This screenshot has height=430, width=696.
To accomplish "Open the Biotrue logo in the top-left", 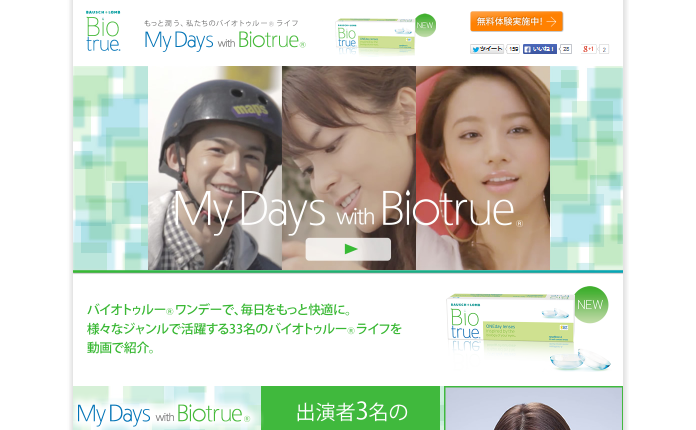I will (103, 32).
